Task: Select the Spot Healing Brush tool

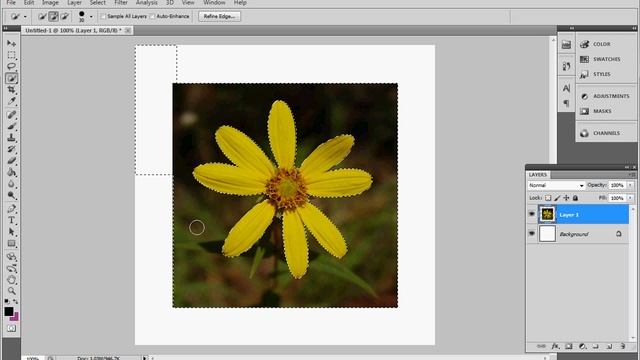Action: click(11, 115)
